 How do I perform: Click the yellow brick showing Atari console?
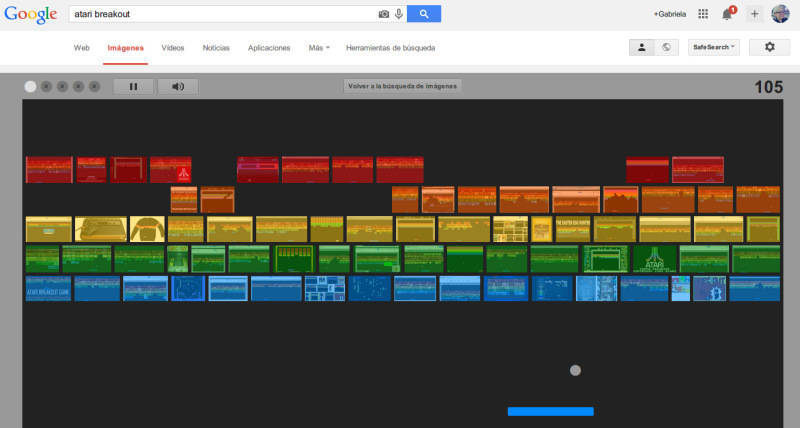101,229
